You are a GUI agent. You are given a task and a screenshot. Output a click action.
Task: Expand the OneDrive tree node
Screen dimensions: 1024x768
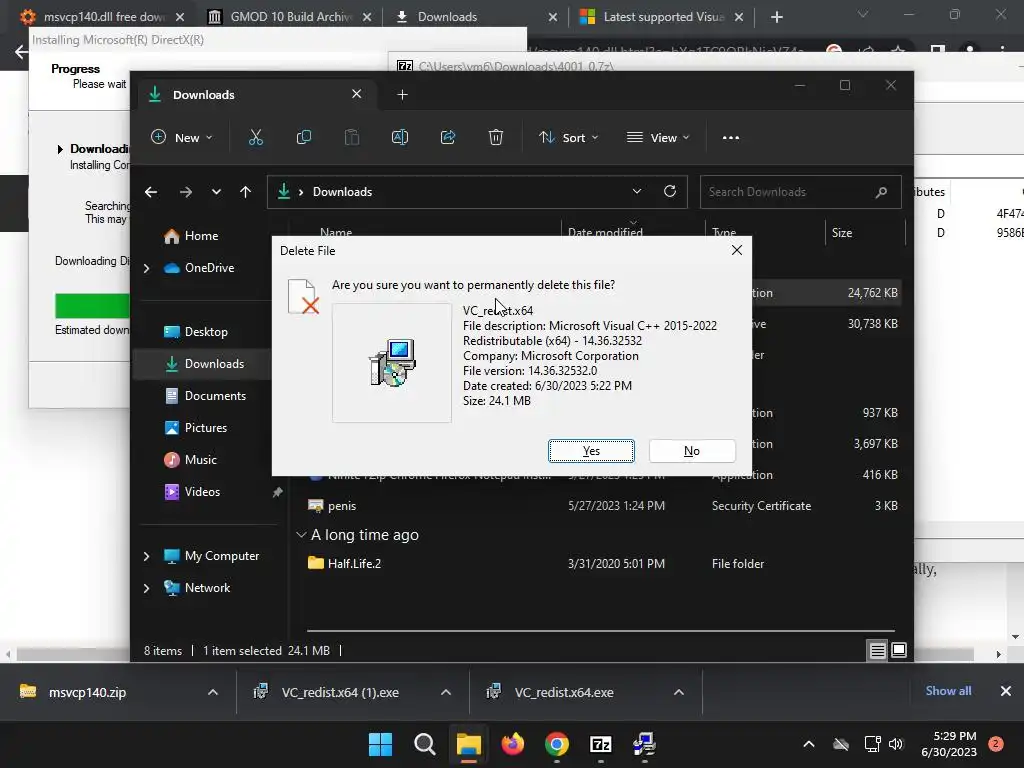point(146,268)
